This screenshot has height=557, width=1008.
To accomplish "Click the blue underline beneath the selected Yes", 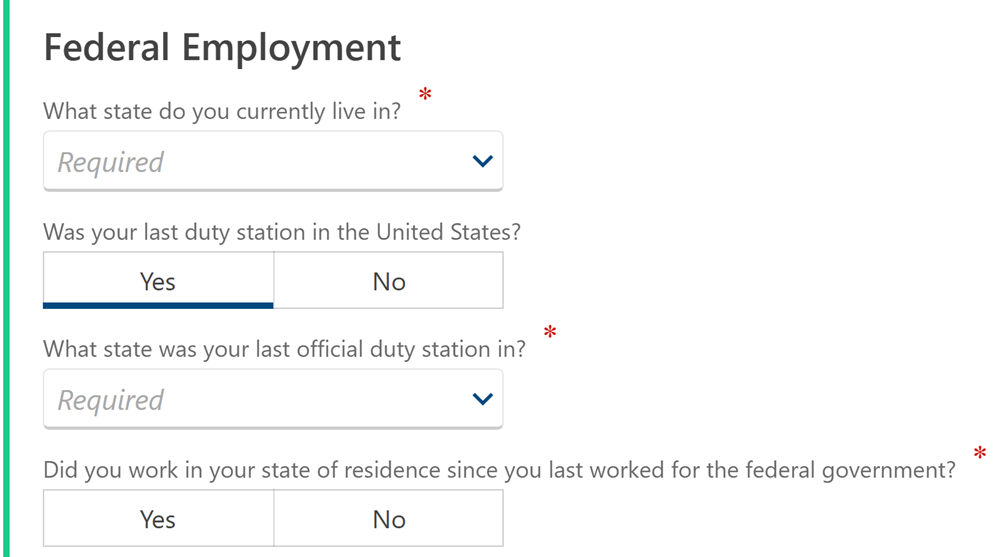I will coord(158,305).
